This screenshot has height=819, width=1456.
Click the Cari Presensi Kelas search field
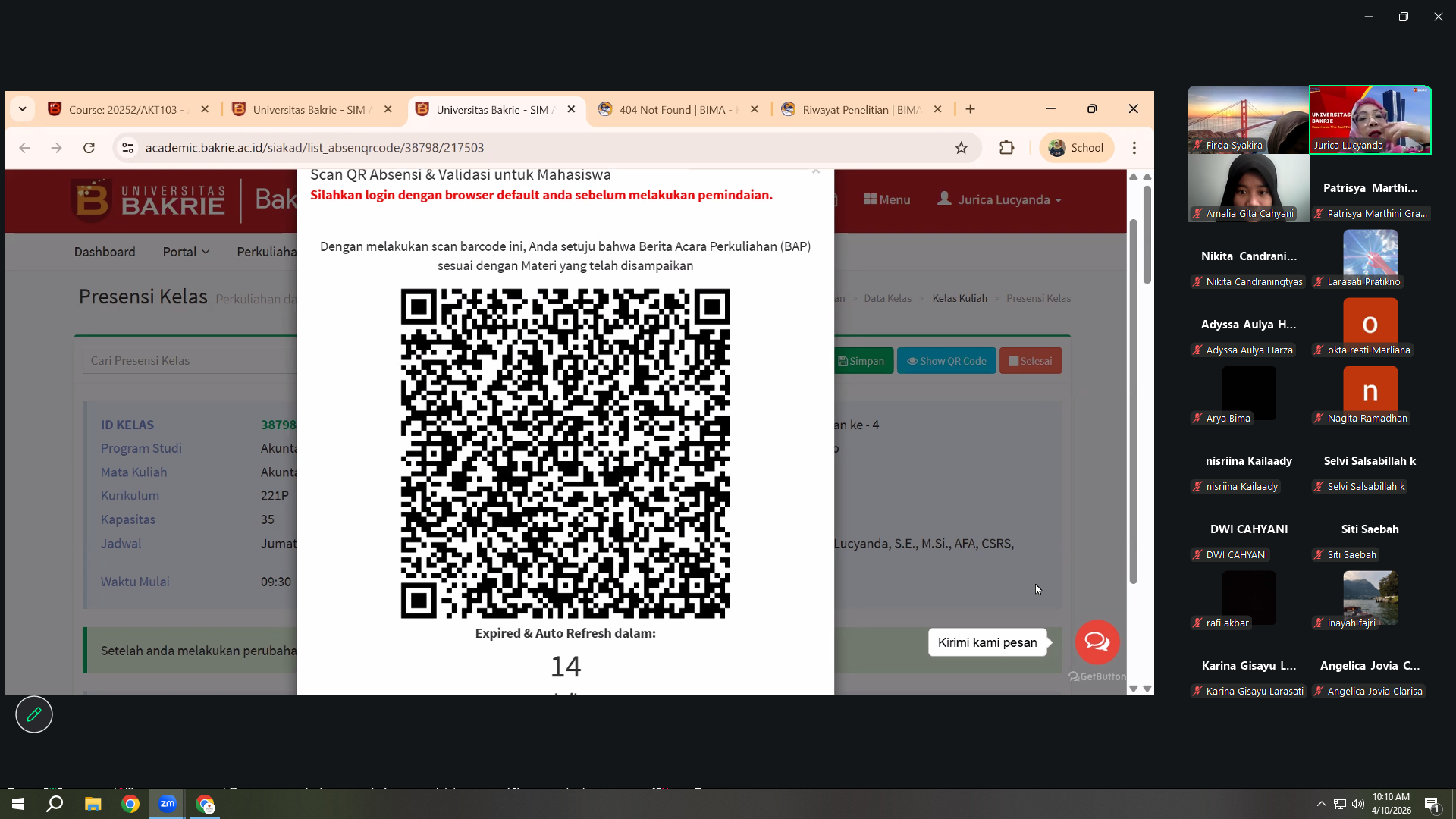tap(190, 361)
